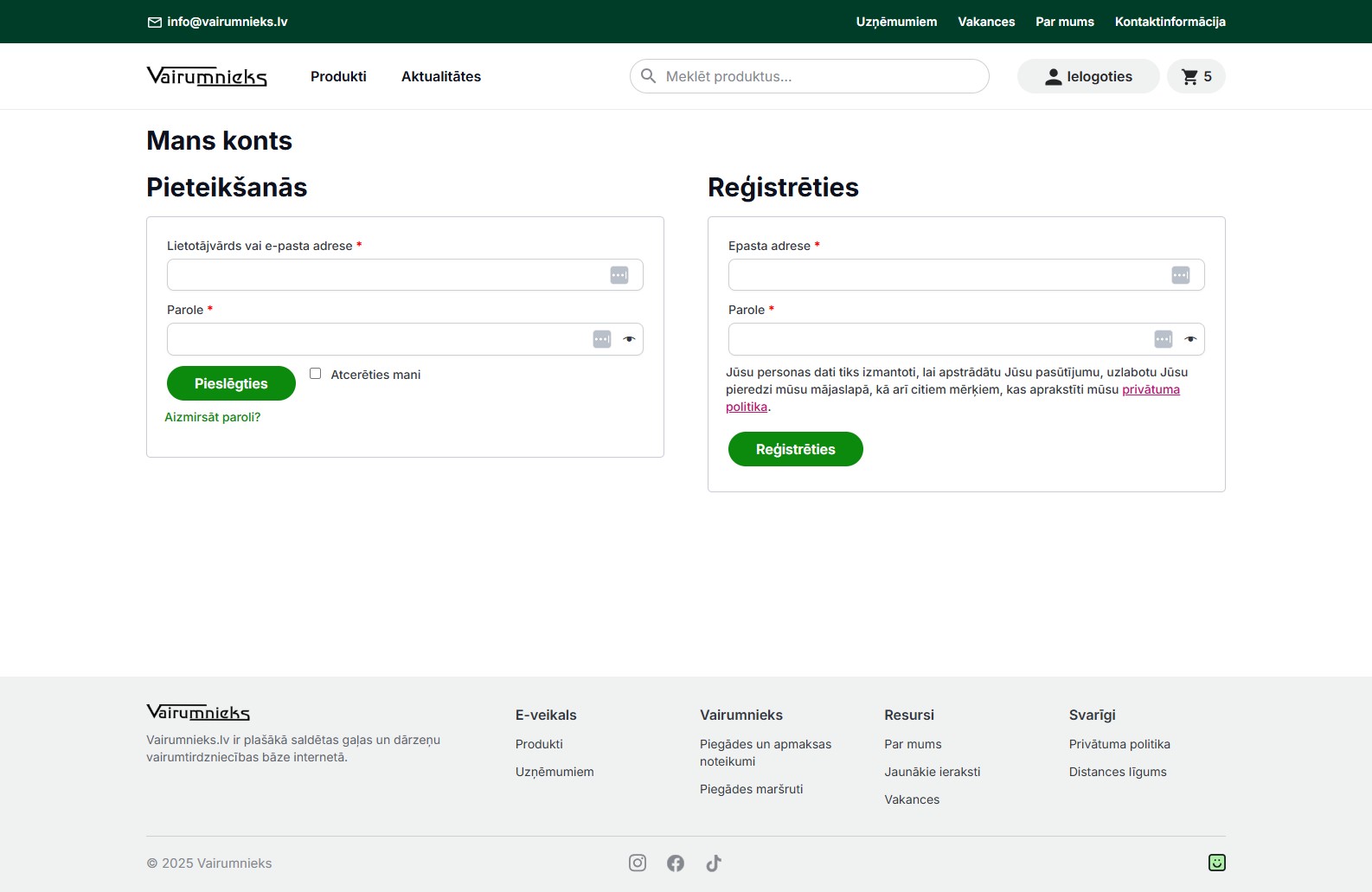Image resolution: width=1372 pixels, height=892 pixels.
Task: Click the envelope icon beside info@vairumnieks.lv
Action: [155, 22]
